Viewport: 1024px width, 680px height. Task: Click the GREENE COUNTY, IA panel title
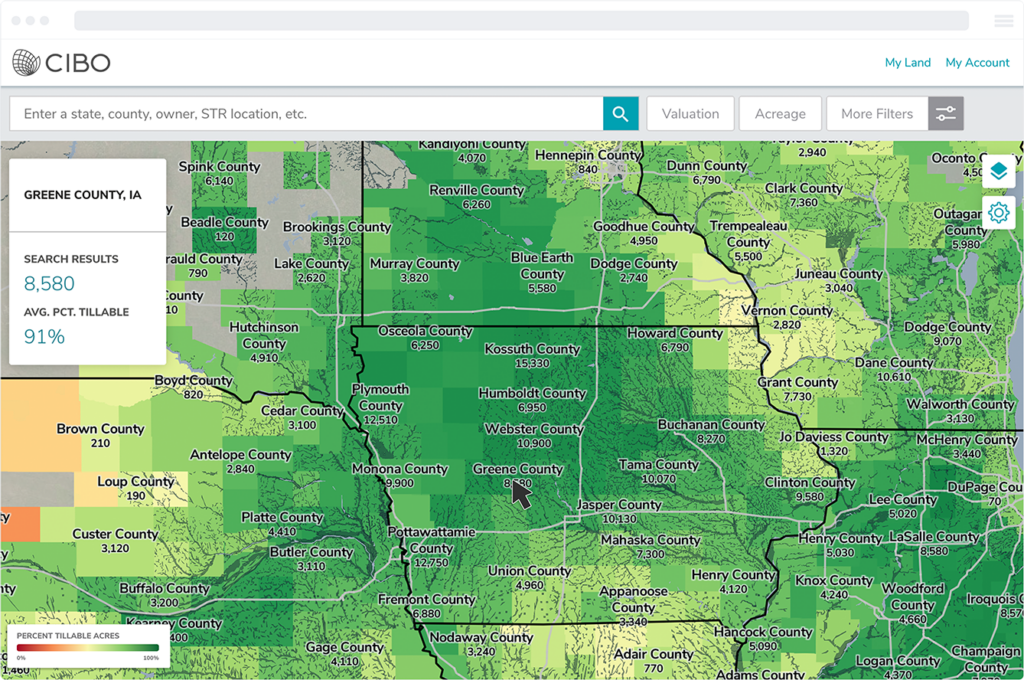tap(82, 195)
